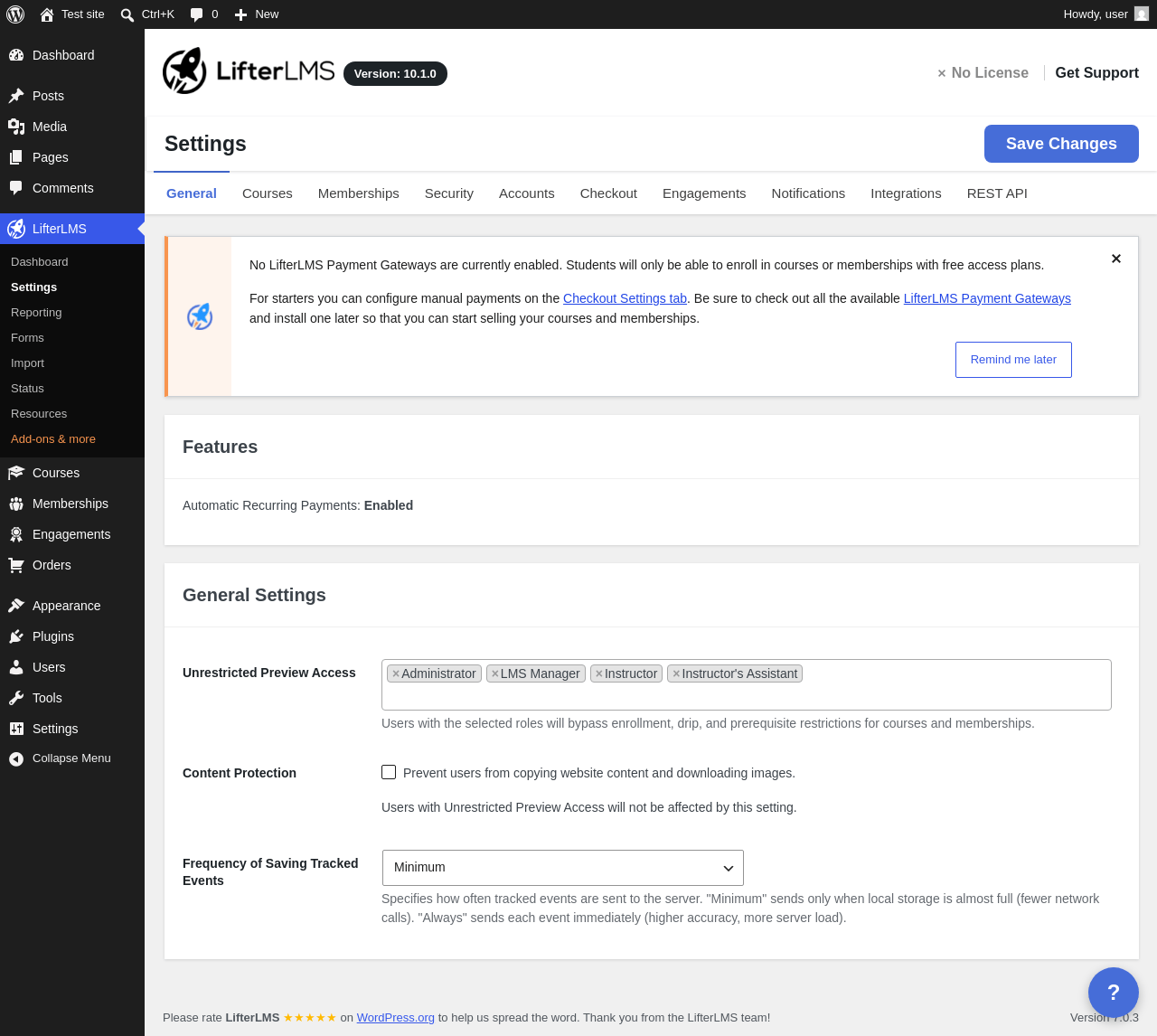1157x1036 pixels.
Task: Open the LifterLMS Payment Gateways link
Action: click(x=987, y=298)
